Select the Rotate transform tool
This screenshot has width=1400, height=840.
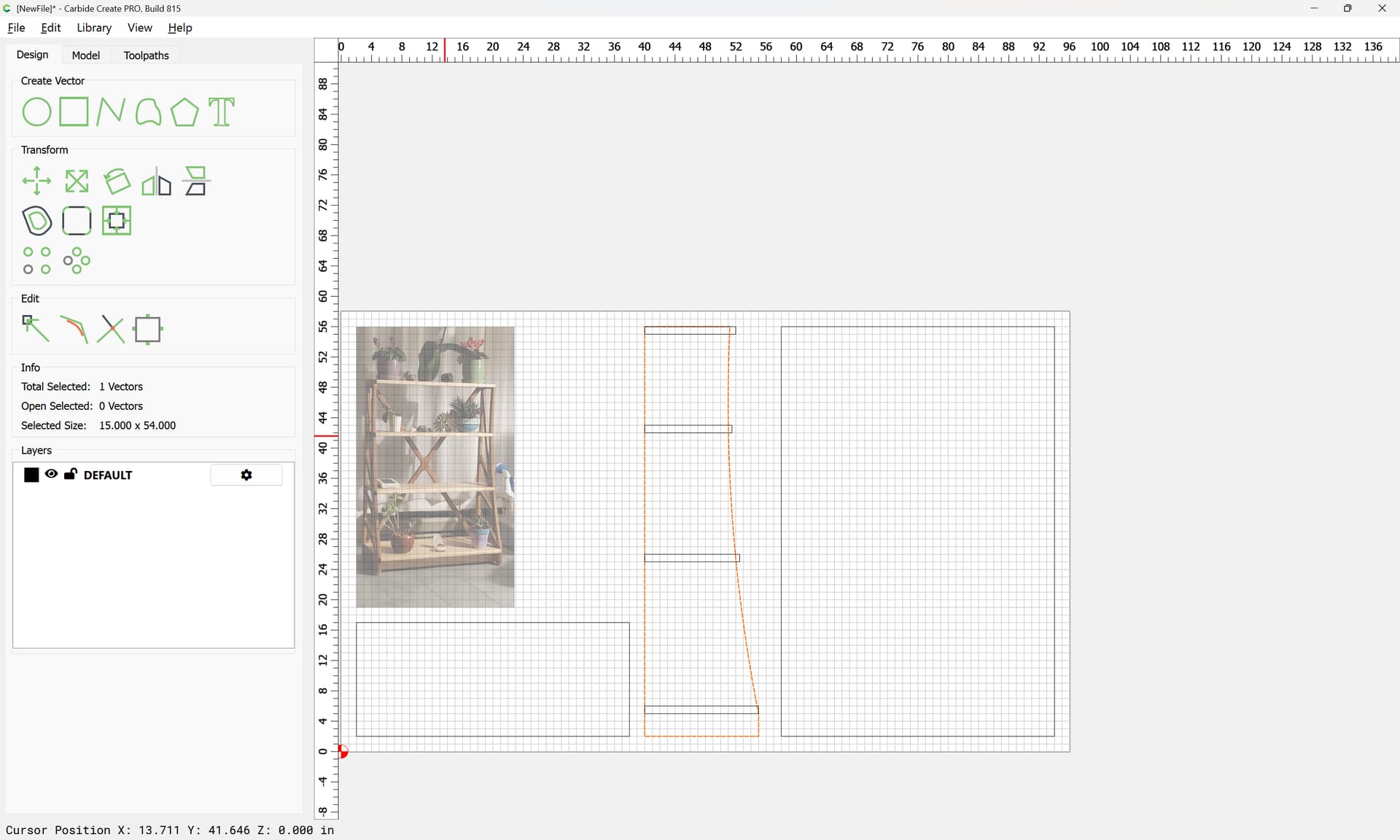(x=117, y=182)
